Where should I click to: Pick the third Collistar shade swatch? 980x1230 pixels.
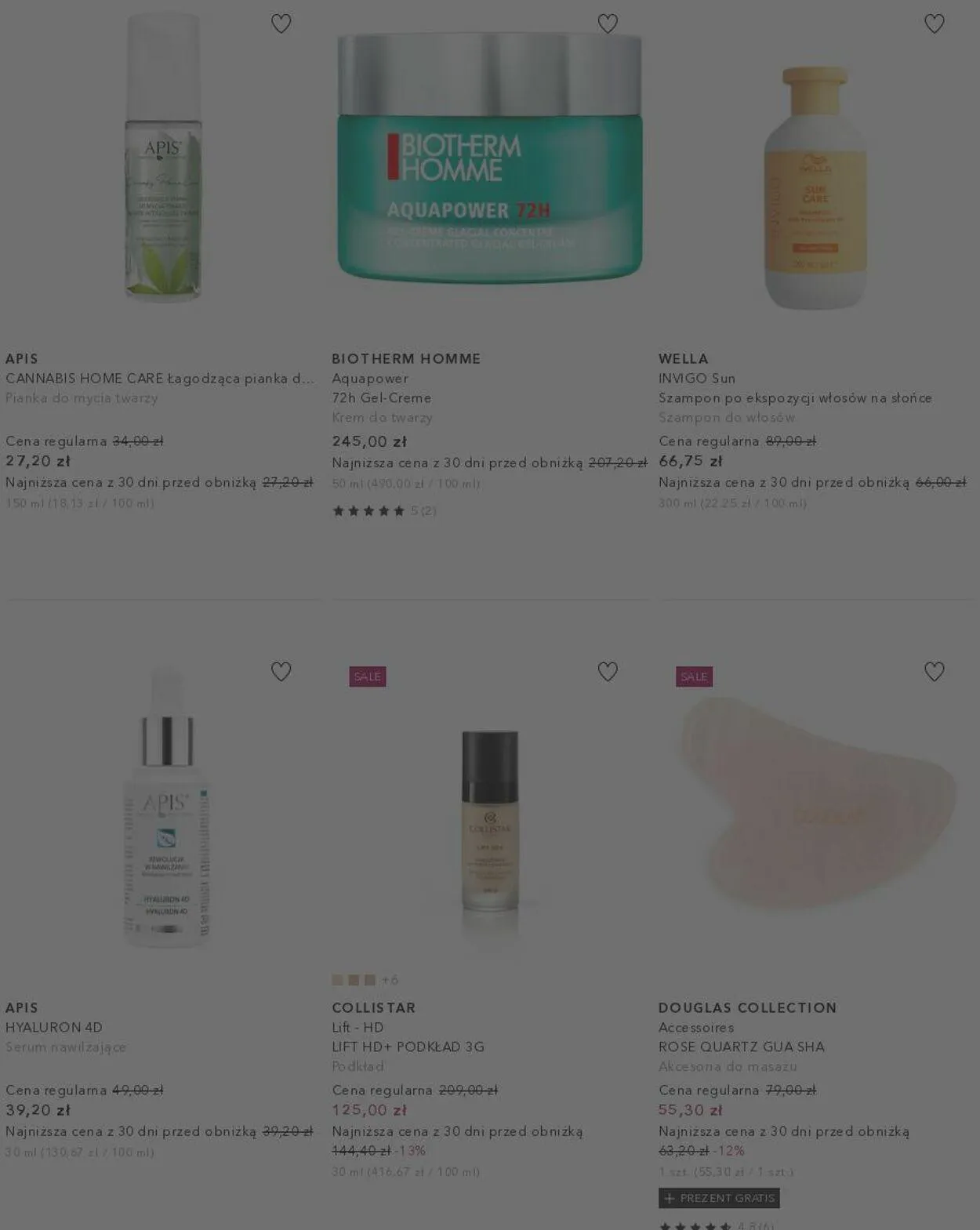(x=369, y=980)
